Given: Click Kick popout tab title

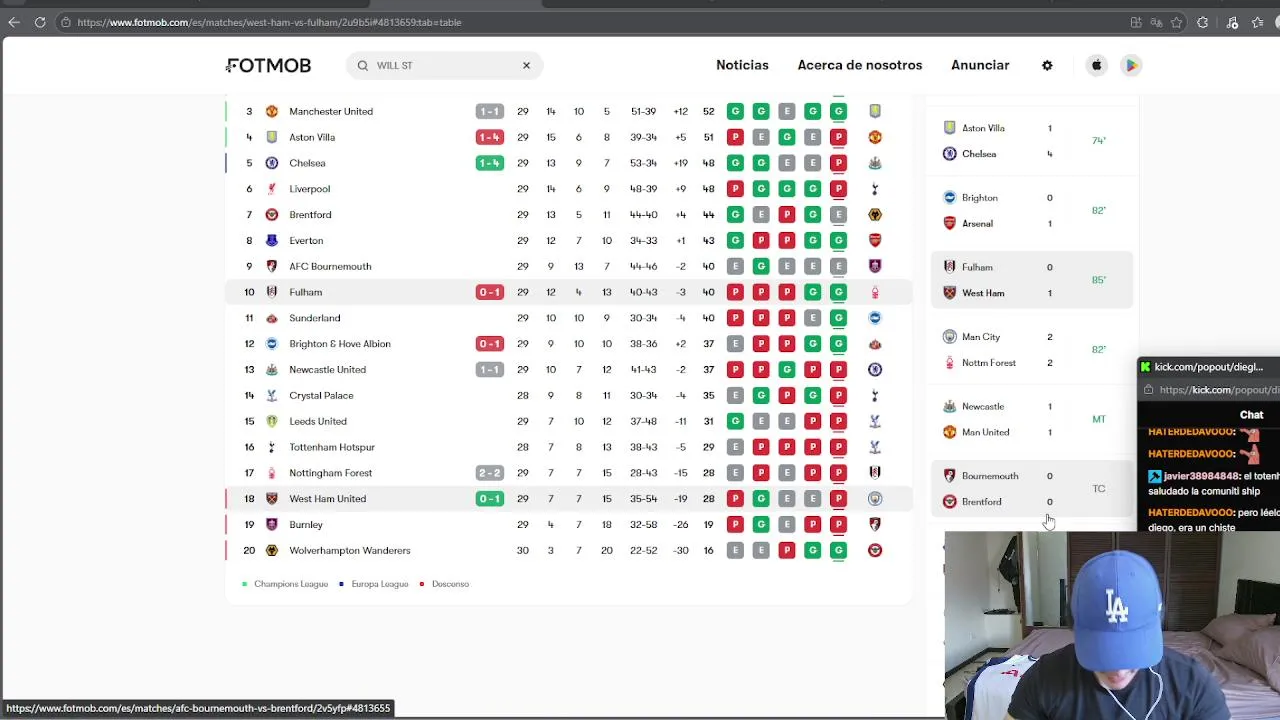Looking at the screenshot, I should 1208,367.
